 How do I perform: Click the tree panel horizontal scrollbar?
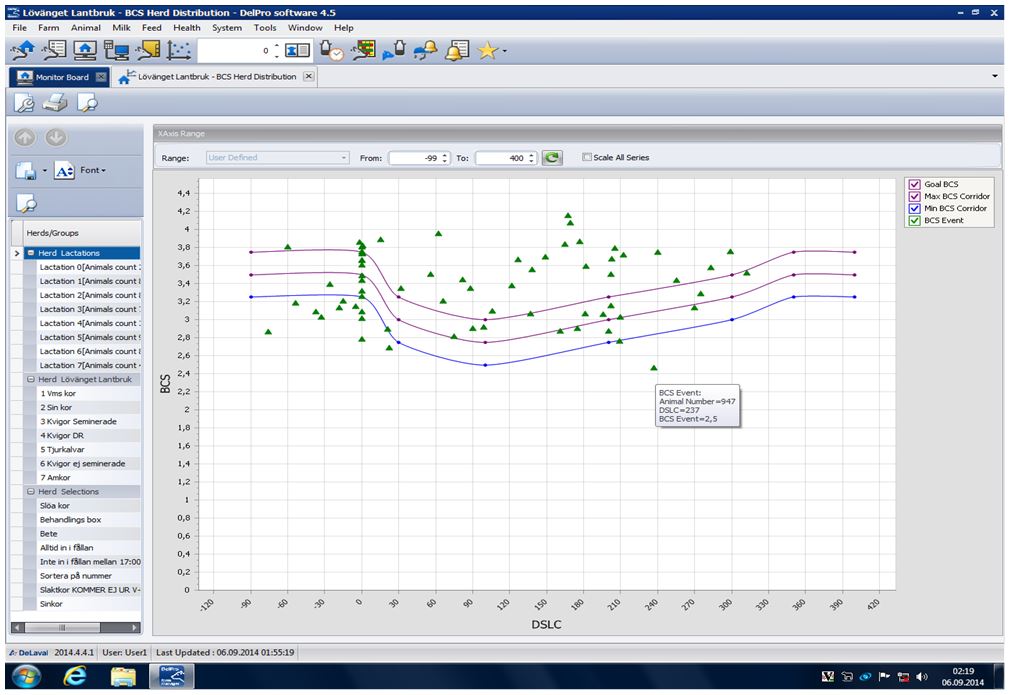pos(76,627)
